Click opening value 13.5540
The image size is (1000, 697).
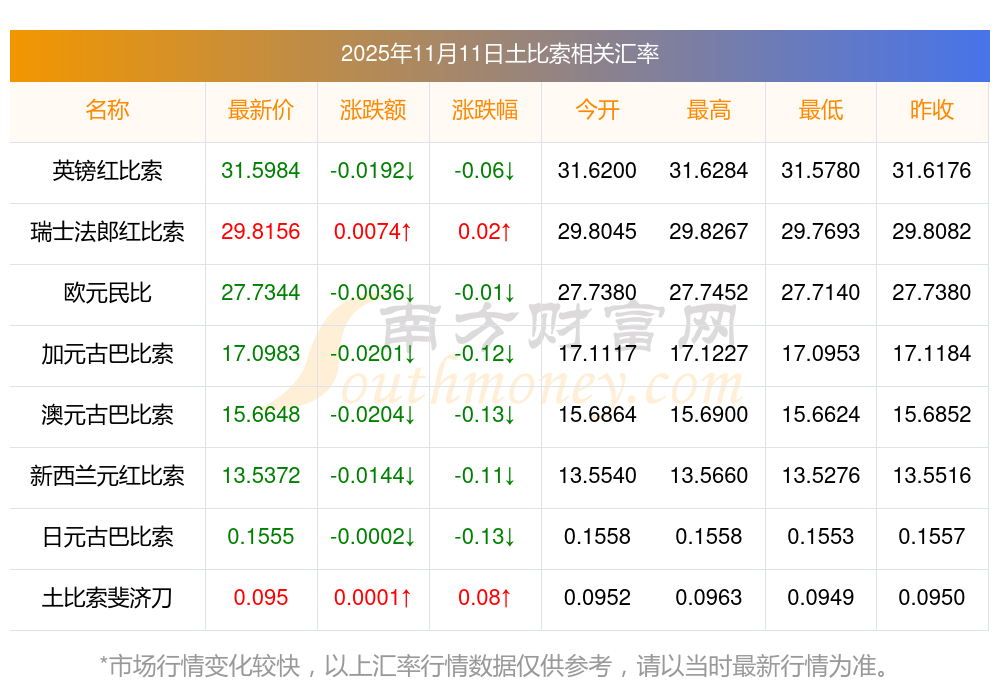point(597,476)
